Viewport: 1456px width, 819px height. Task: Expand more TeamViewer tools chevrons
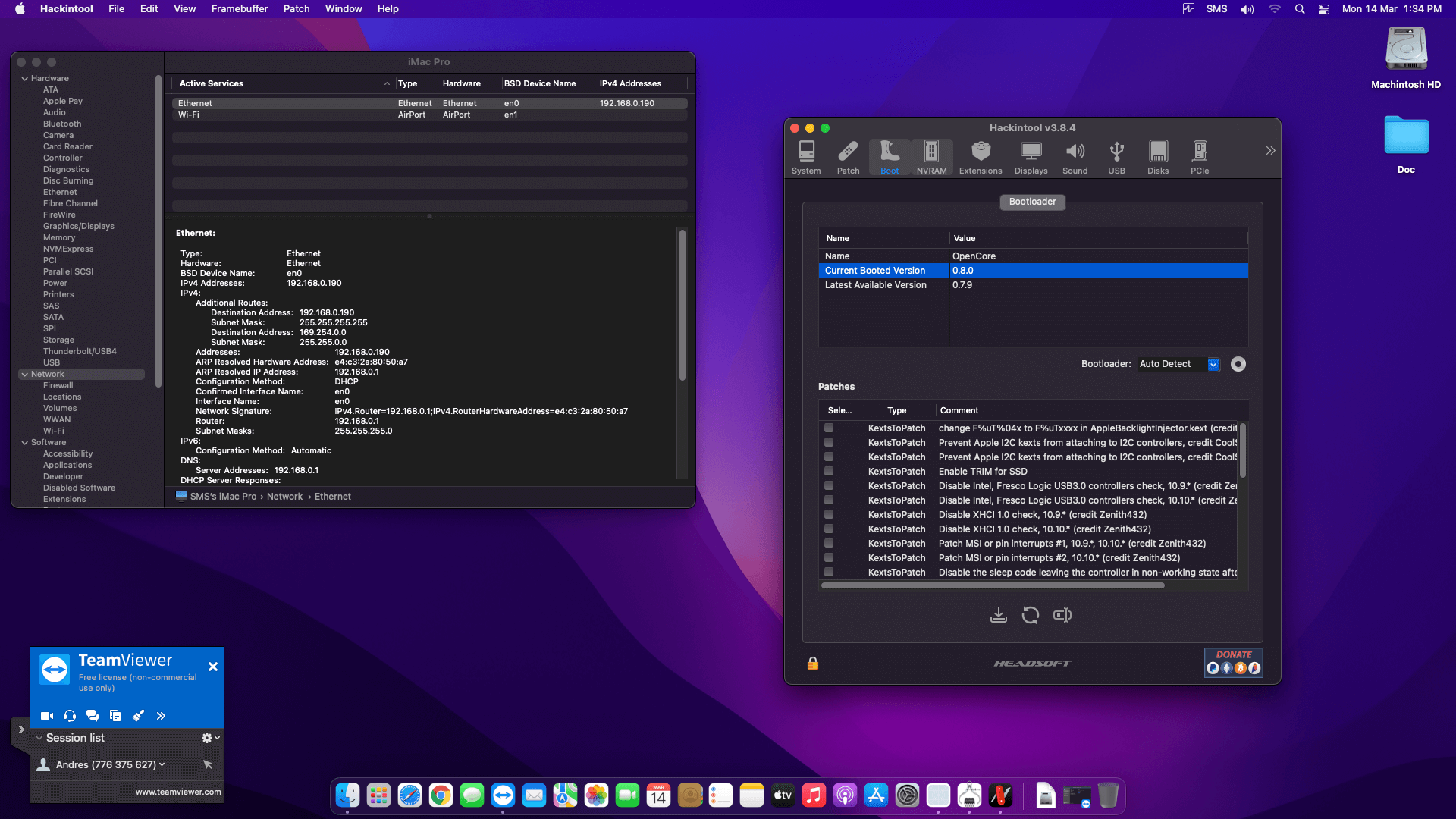pyautogui.click(x=161, y=715)
